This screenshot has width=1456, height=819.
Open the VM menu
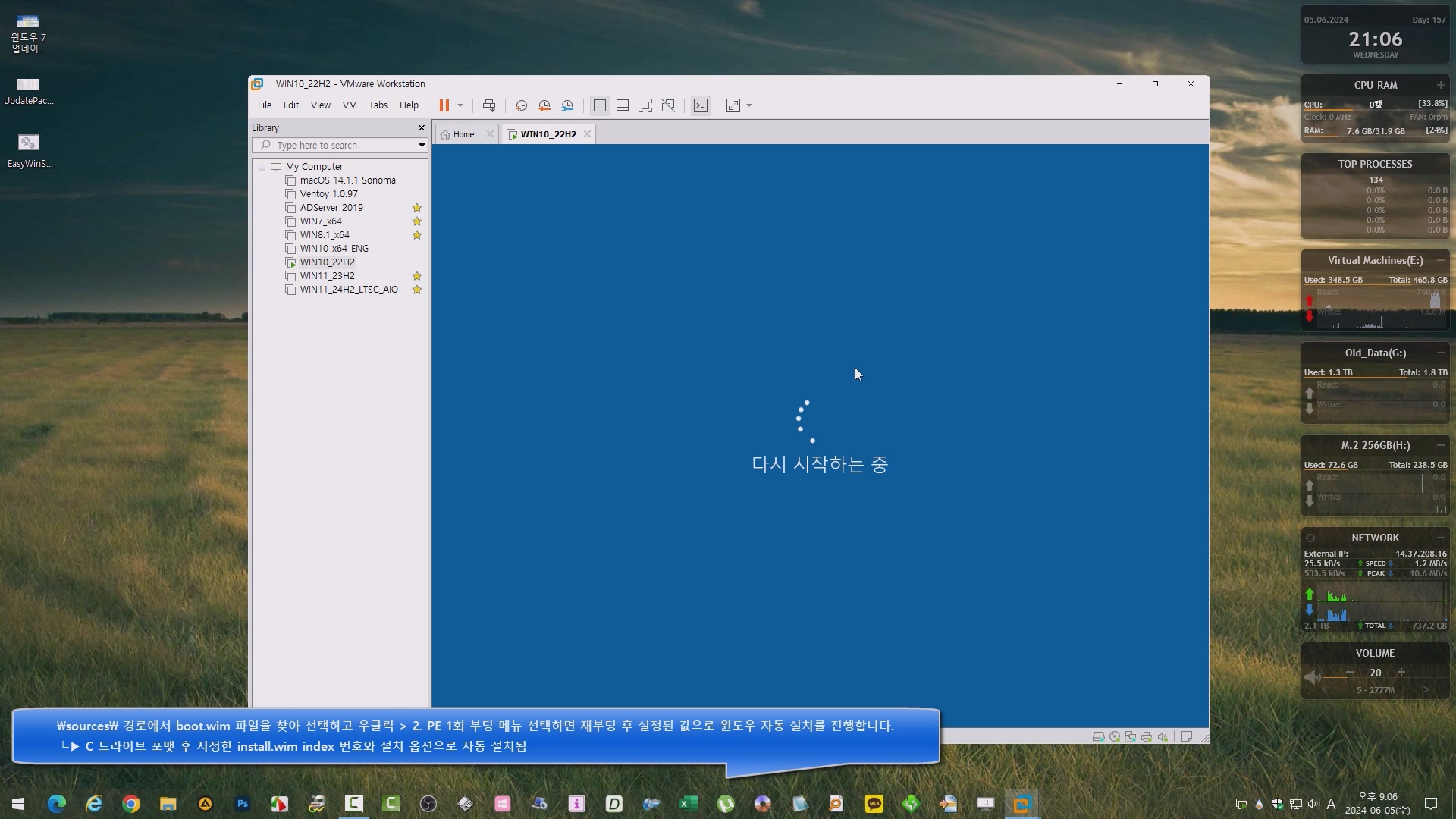(x=349, y=105)
